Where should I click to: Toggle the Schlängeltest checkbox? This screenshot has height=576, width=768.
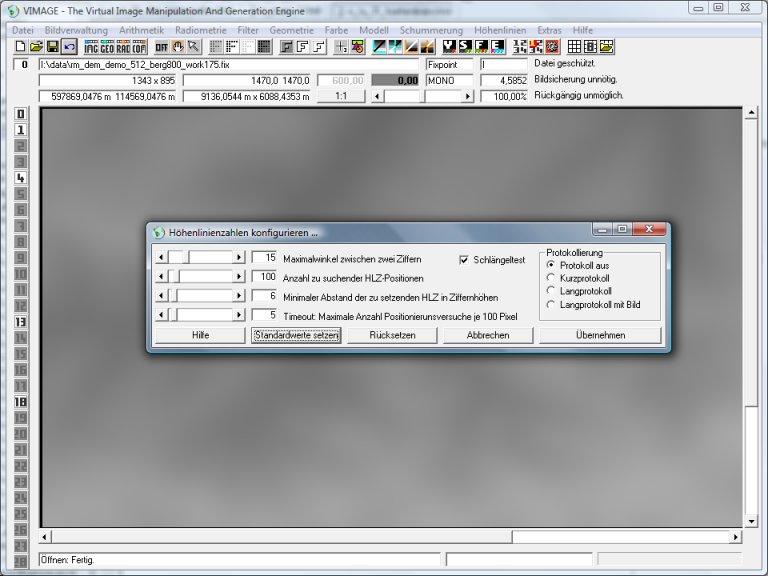(x=464, y=260)
